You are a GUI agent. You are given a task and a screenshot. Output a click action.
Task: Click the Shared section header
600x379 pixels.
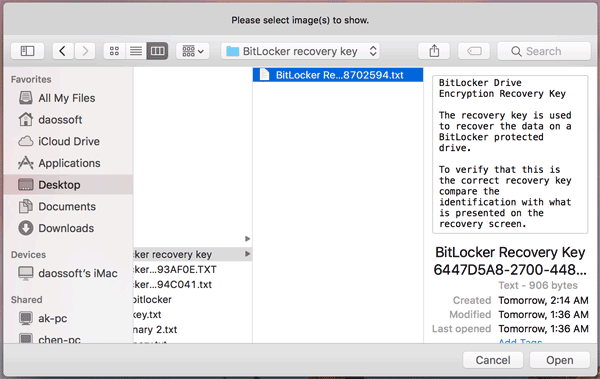click(26, 300)
